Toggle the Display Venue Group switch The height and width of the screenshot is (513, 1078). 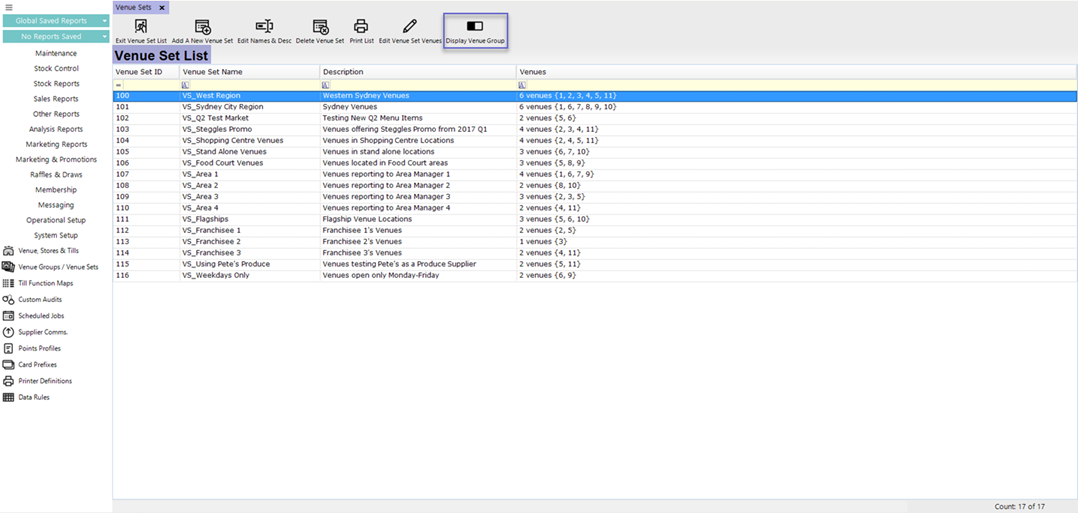[x=475, y=27]
